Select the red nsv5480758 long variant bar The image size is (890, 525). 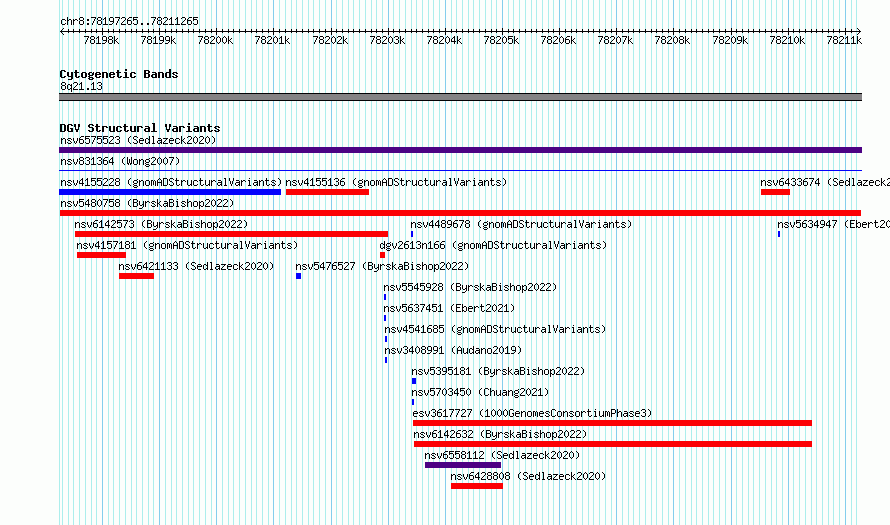click(460, 213)
